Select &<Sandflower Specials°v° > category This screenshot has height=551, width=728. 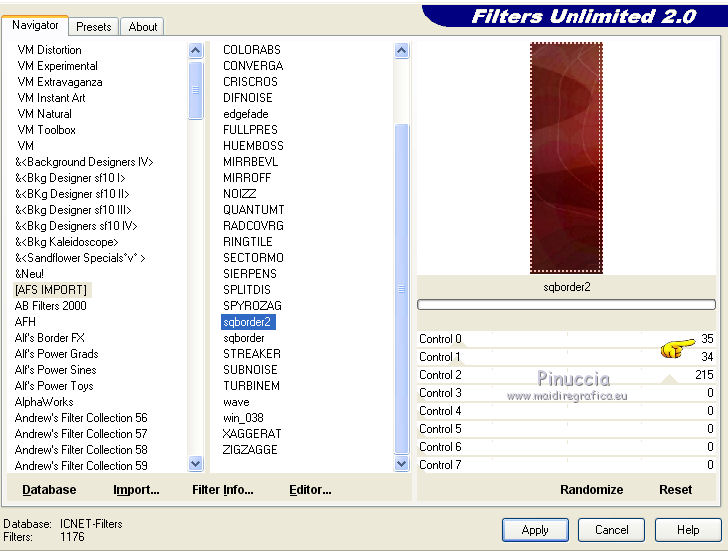tap(80, 258)
